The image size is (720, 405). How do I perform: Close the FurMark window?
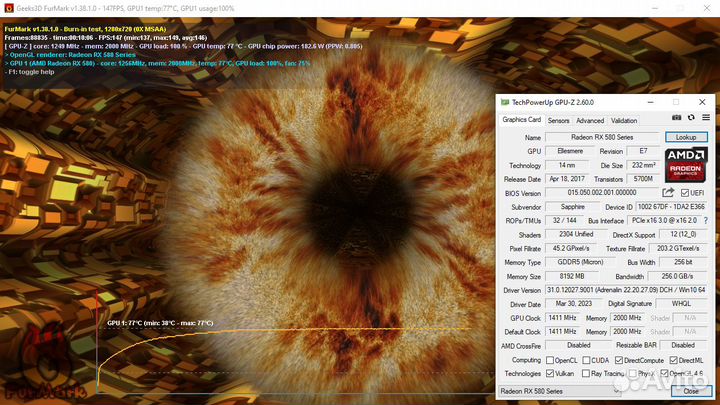(x=707, y=8)
